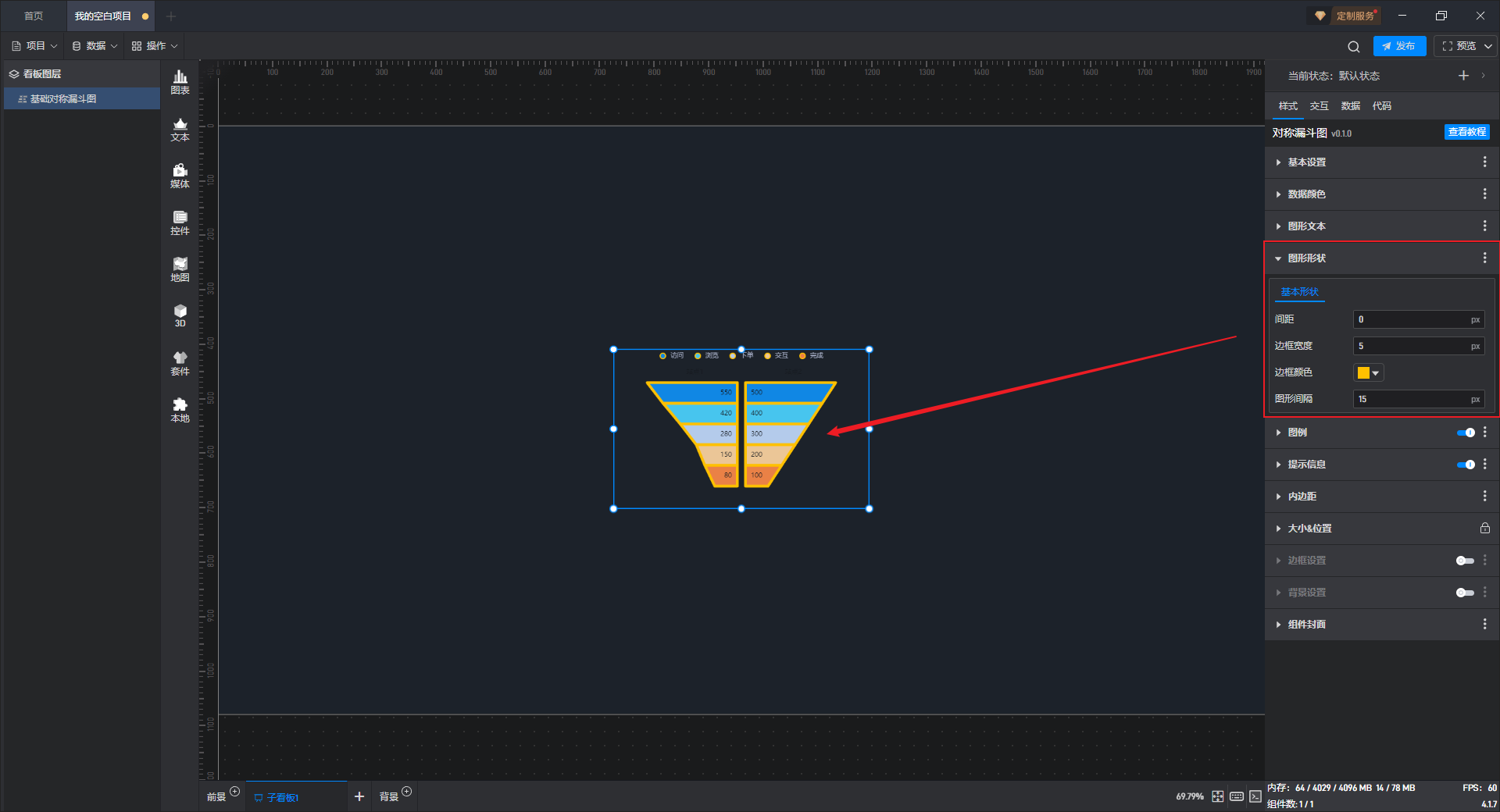Open the 地图 map components panel
The height and width of the screenshot is (812, 1500).
pyautogui.click(x=180, y=269)
